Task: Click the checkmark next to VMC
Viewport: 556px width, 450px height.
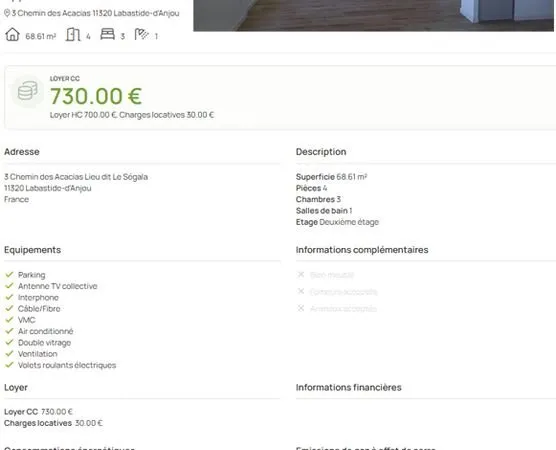Action: (10, 320)
